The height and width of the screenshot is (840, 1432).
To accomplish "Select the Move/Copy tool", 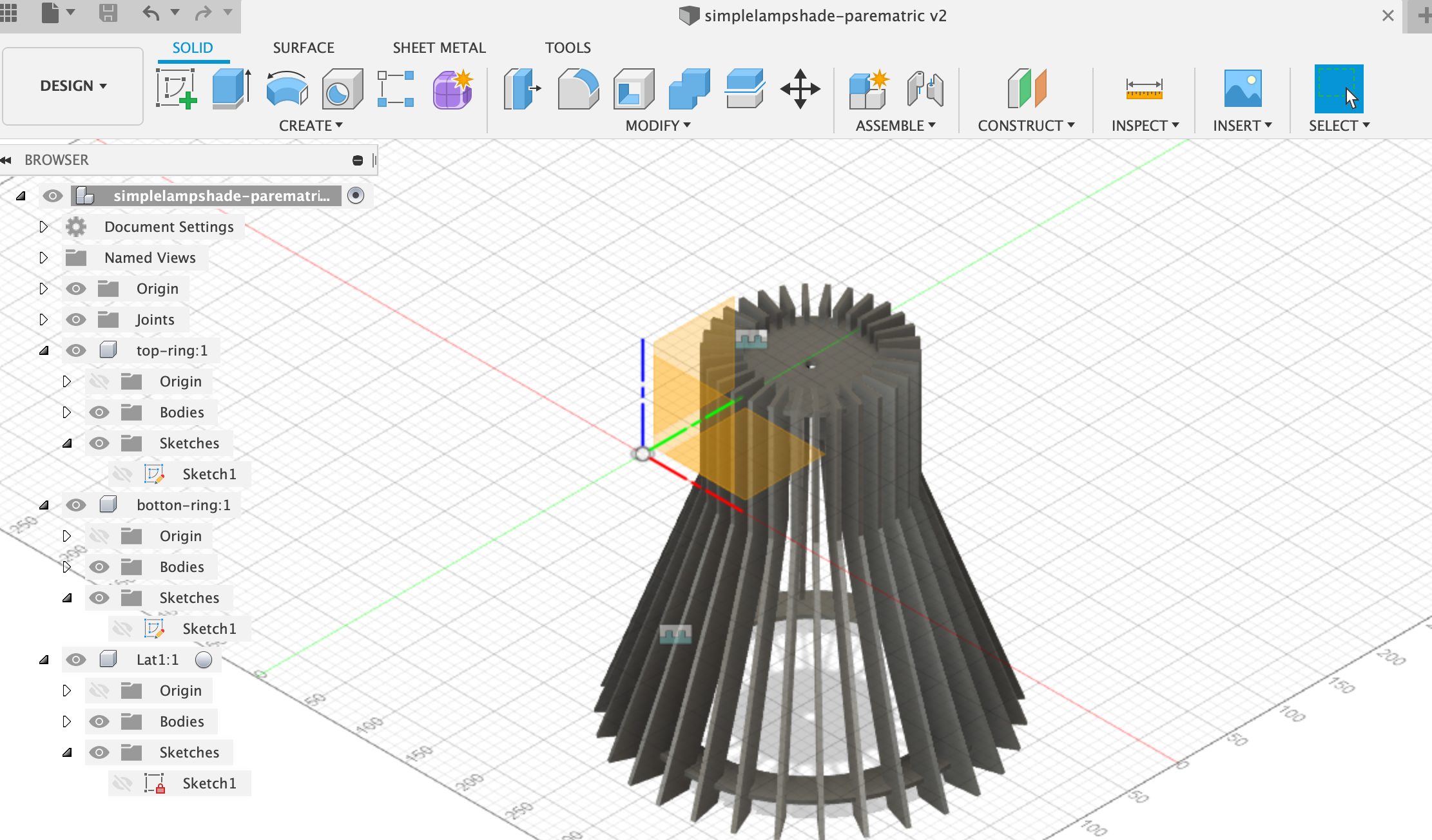I will [800, 88].
